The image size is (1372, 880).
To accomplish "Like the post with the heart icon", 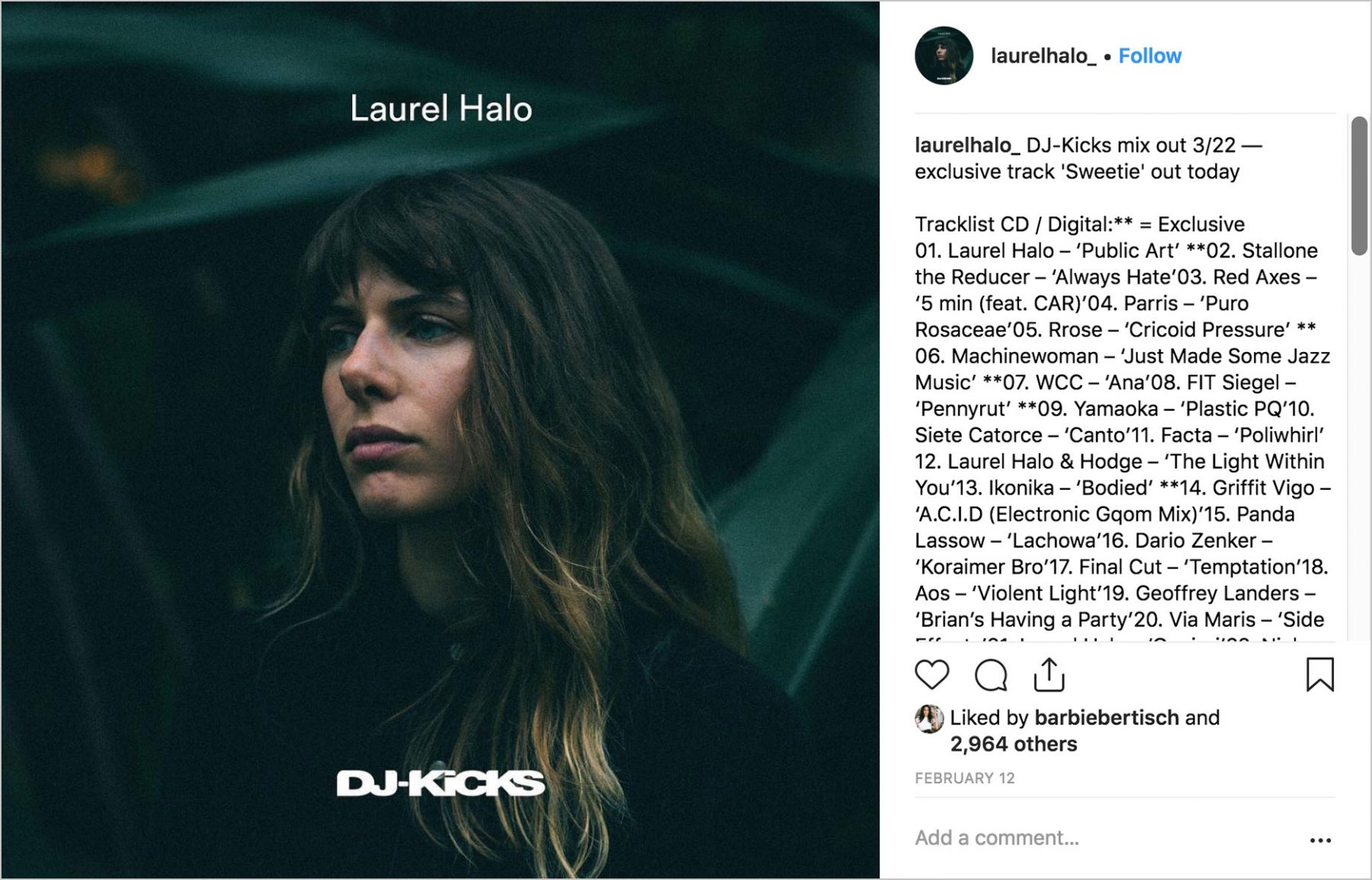I will 931,675.
